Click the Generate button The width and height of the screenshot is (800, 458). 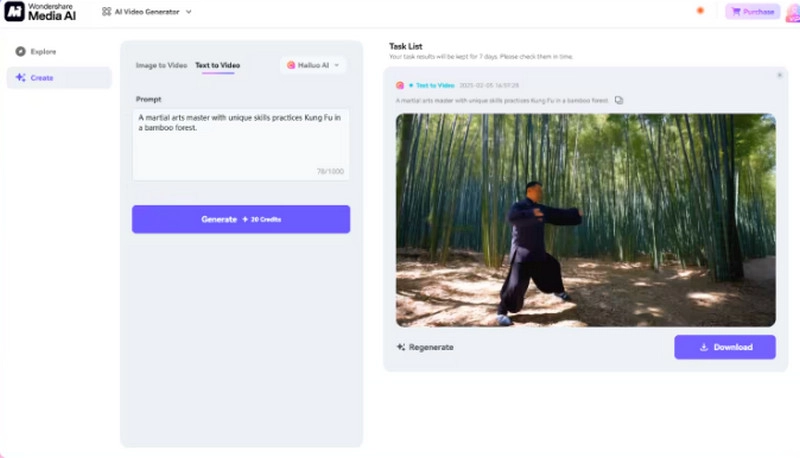point(240,219)
